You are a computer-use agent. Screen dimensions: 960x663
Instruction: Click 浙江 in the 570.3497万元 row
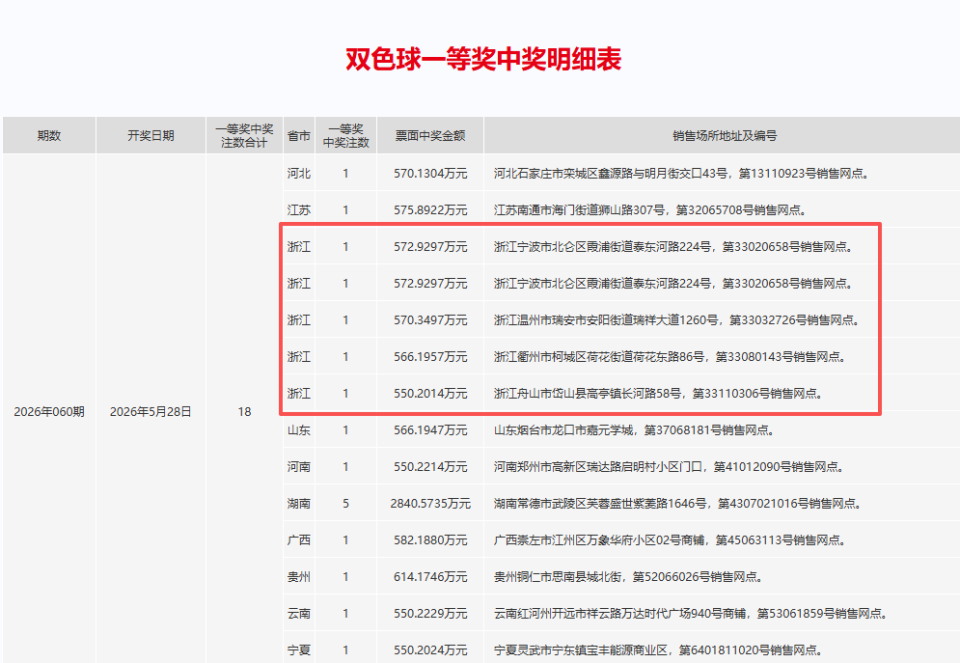coord(299,320)
